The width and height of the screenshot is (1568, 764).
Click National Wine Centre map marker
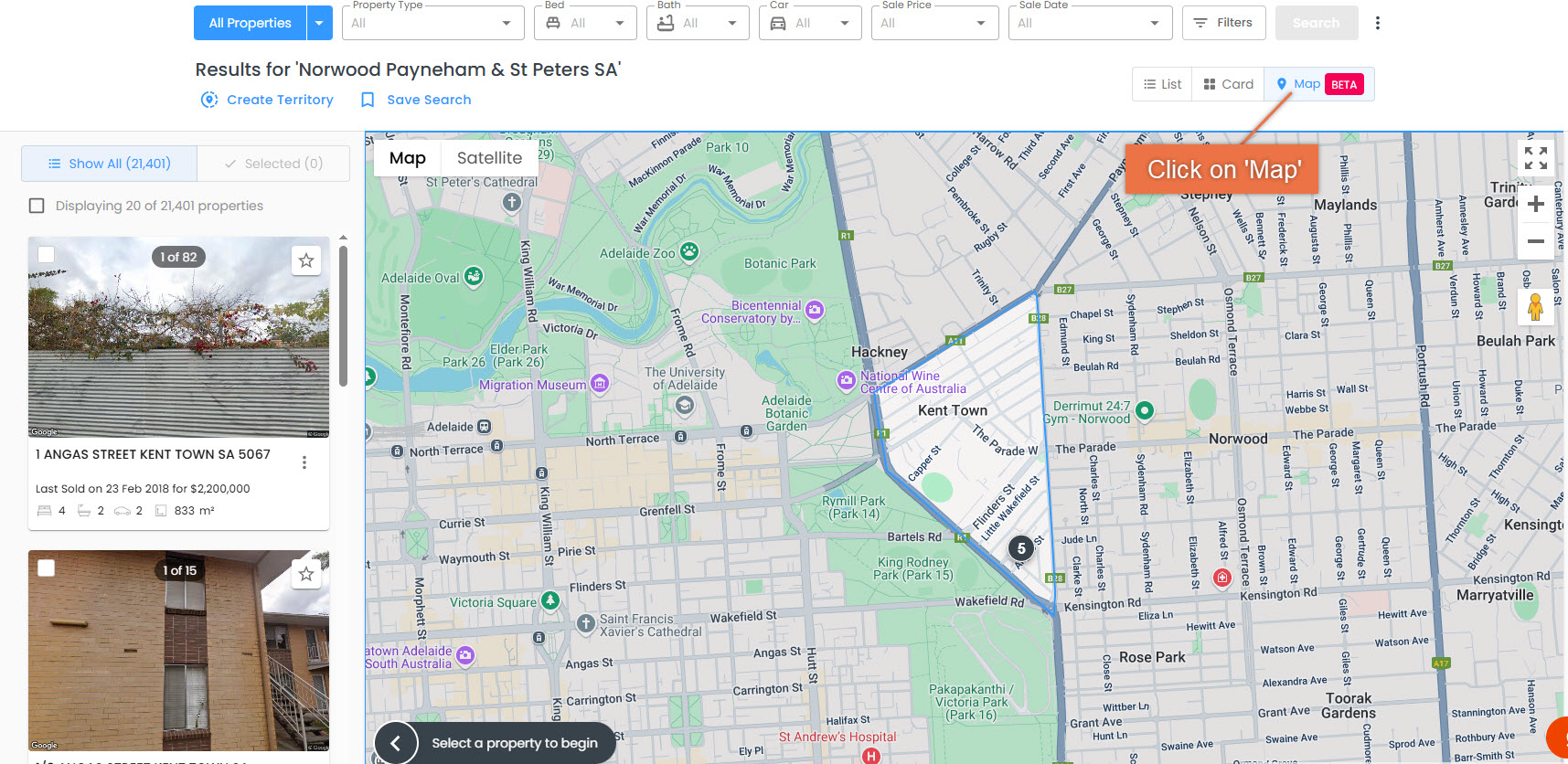point(847,380)
